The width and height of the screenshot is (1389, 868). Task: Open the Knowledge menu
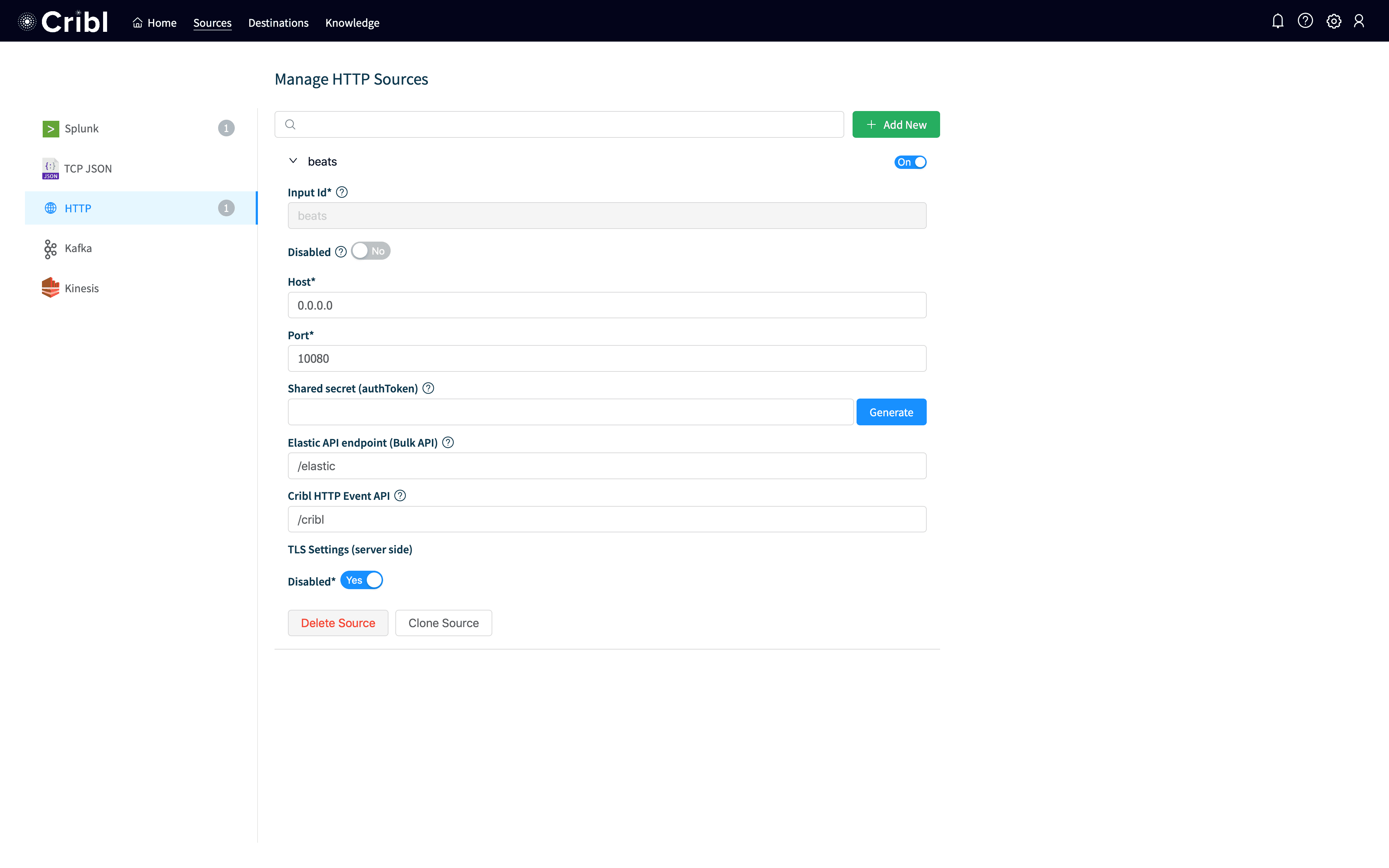coord(352,23)
